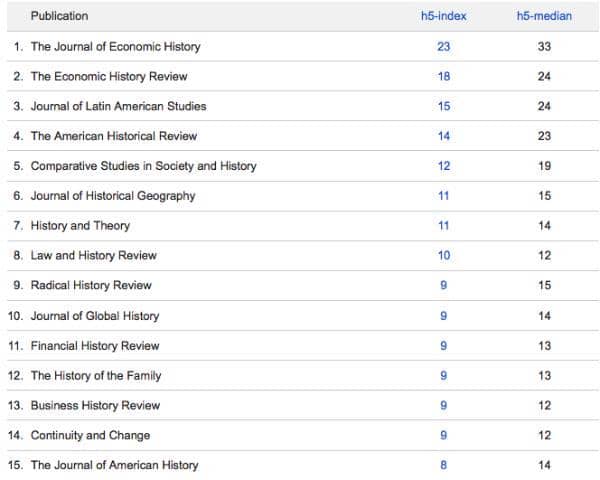Select h5-index 14 of The American Historical Review
This screenshot has height=480, width=600.
tap(444, 136)
